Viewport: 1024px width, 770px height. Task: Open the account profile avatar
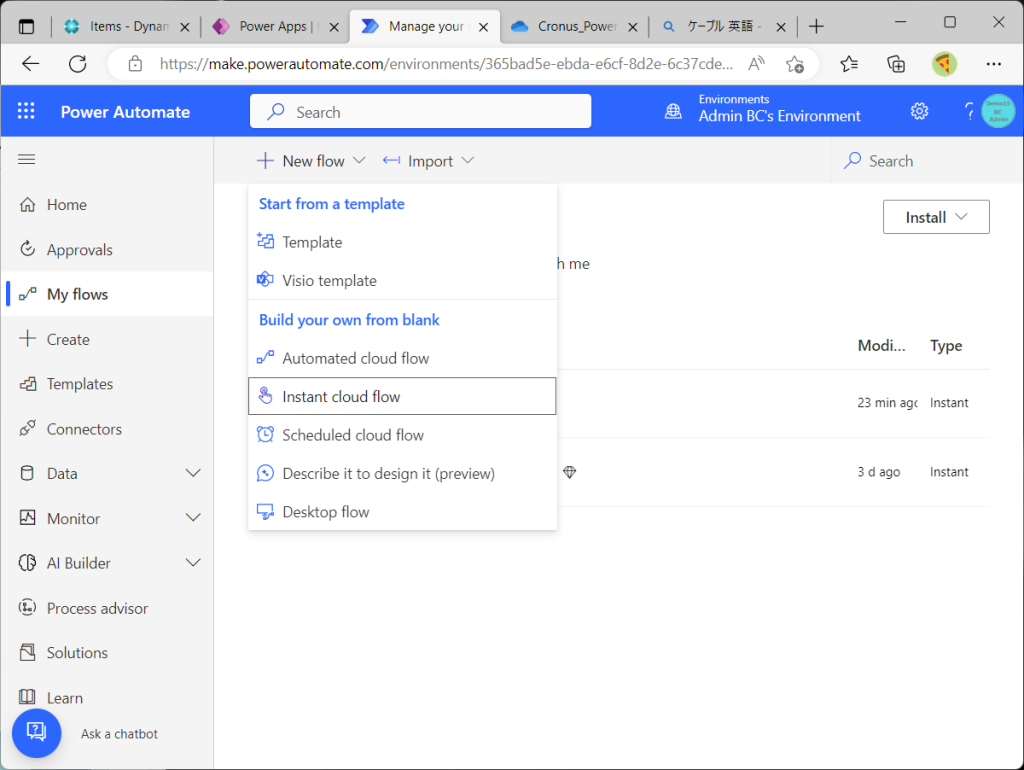point(999,112)
